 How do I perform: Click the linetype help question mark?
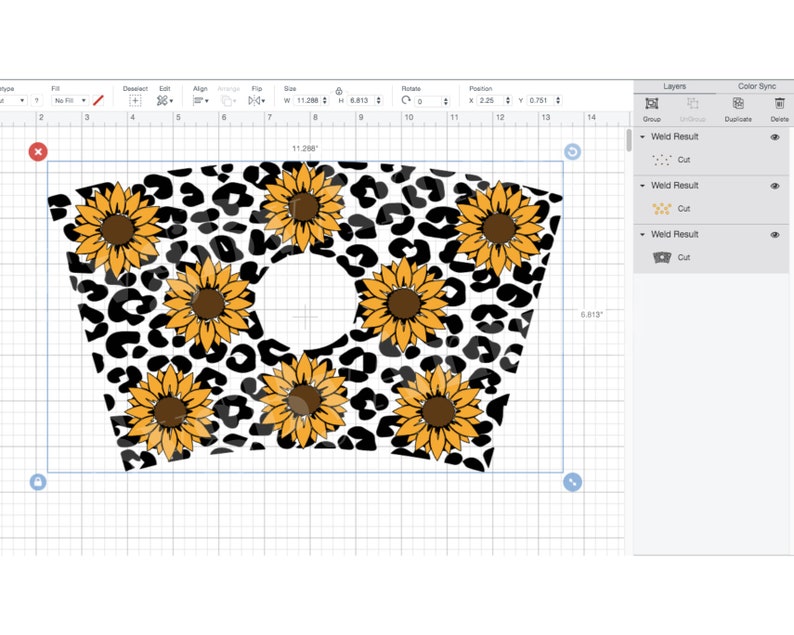point(36,101)
